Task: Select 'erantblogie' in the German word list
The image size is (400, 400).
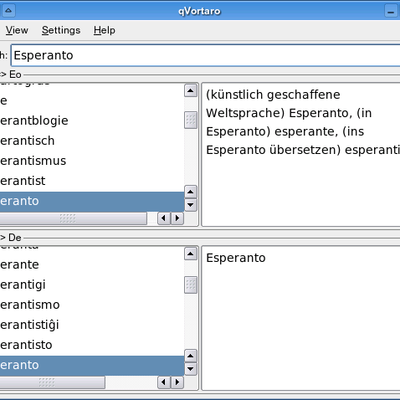Action: coord(92,121)
